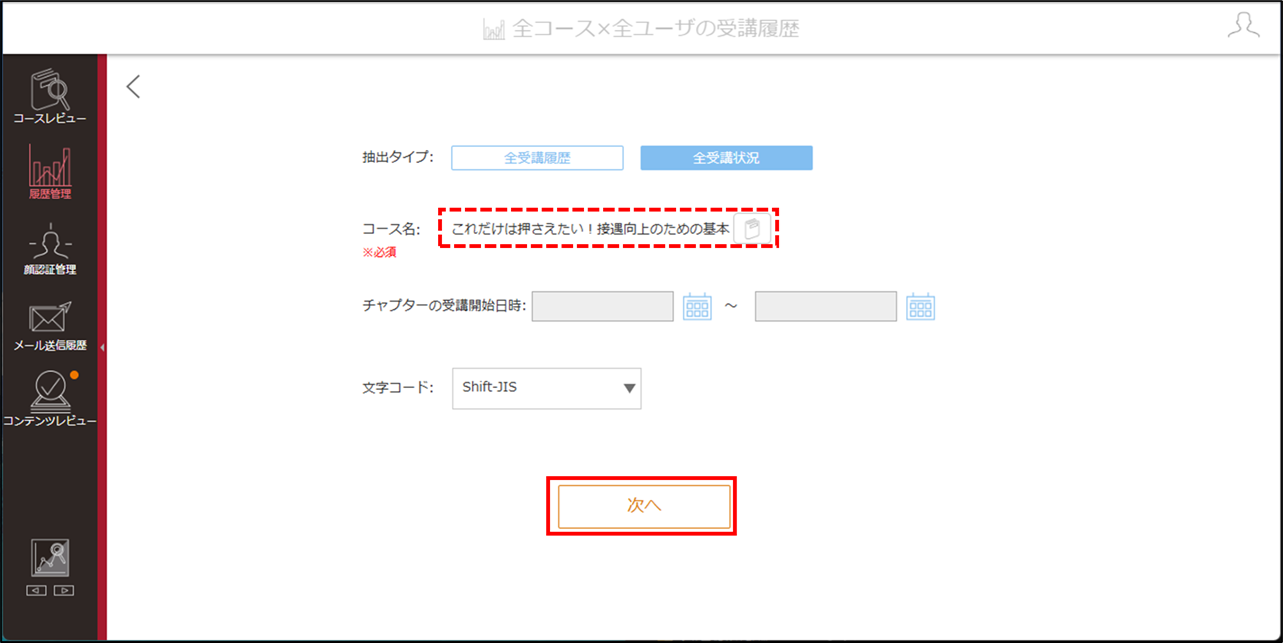Open the start date calendar picker
Viewport: 1283px width, 643px height.
697,306
